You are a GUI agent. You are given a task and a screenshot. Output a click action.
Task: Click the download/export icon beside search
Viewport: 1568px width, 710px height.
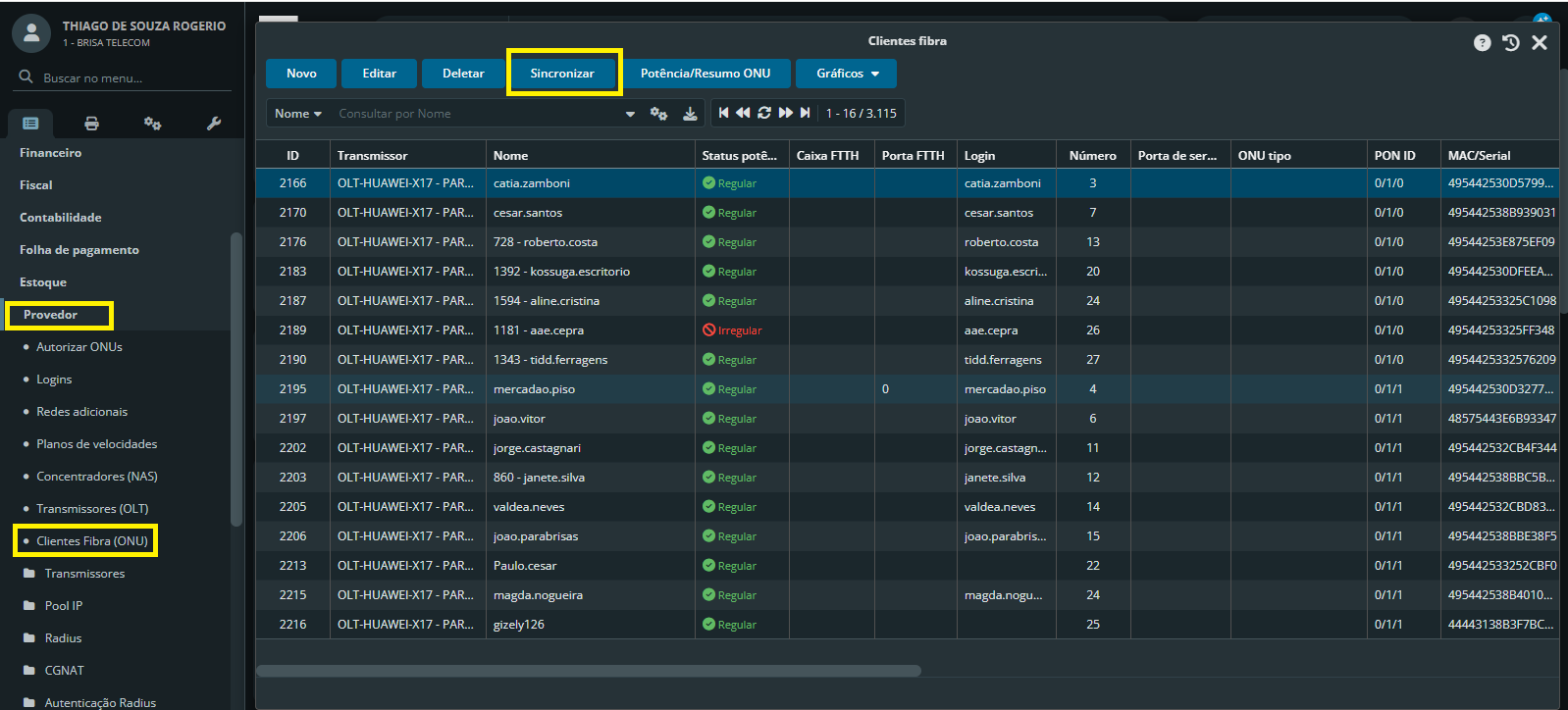click(x=690, y=114)
